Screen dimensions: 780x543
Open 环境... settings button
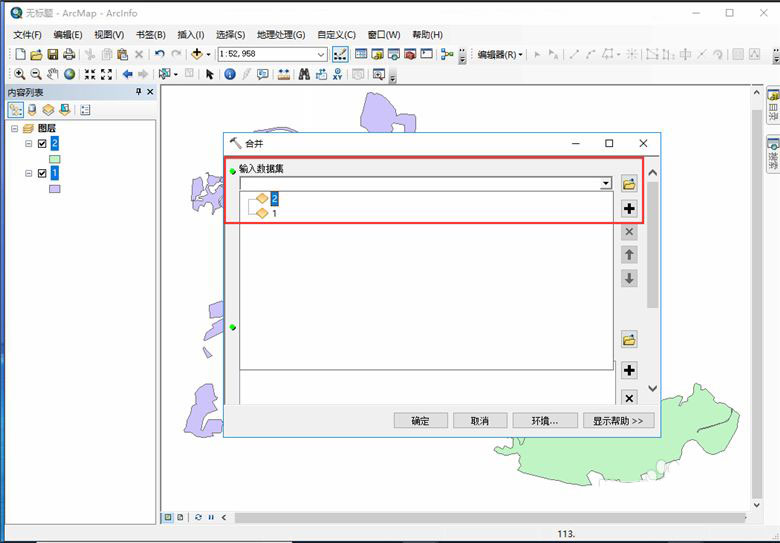point(545,421)
